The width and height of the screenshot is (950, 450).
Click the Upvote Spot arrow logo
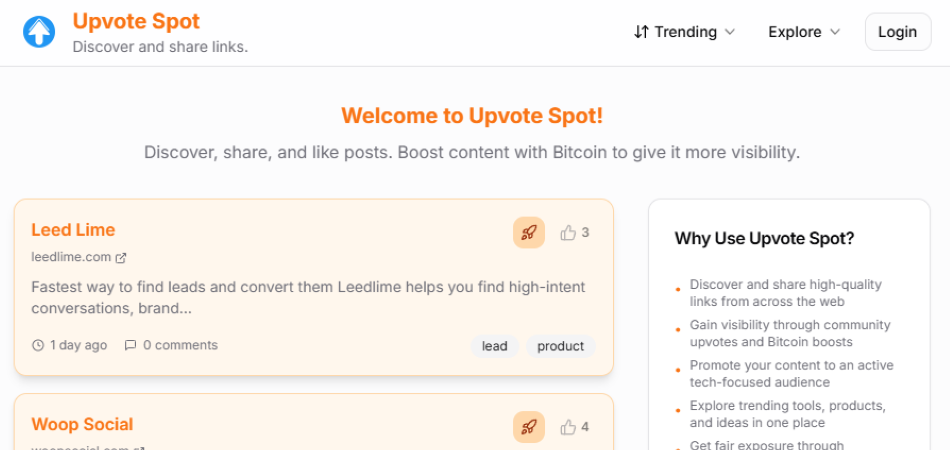[39, 32]
